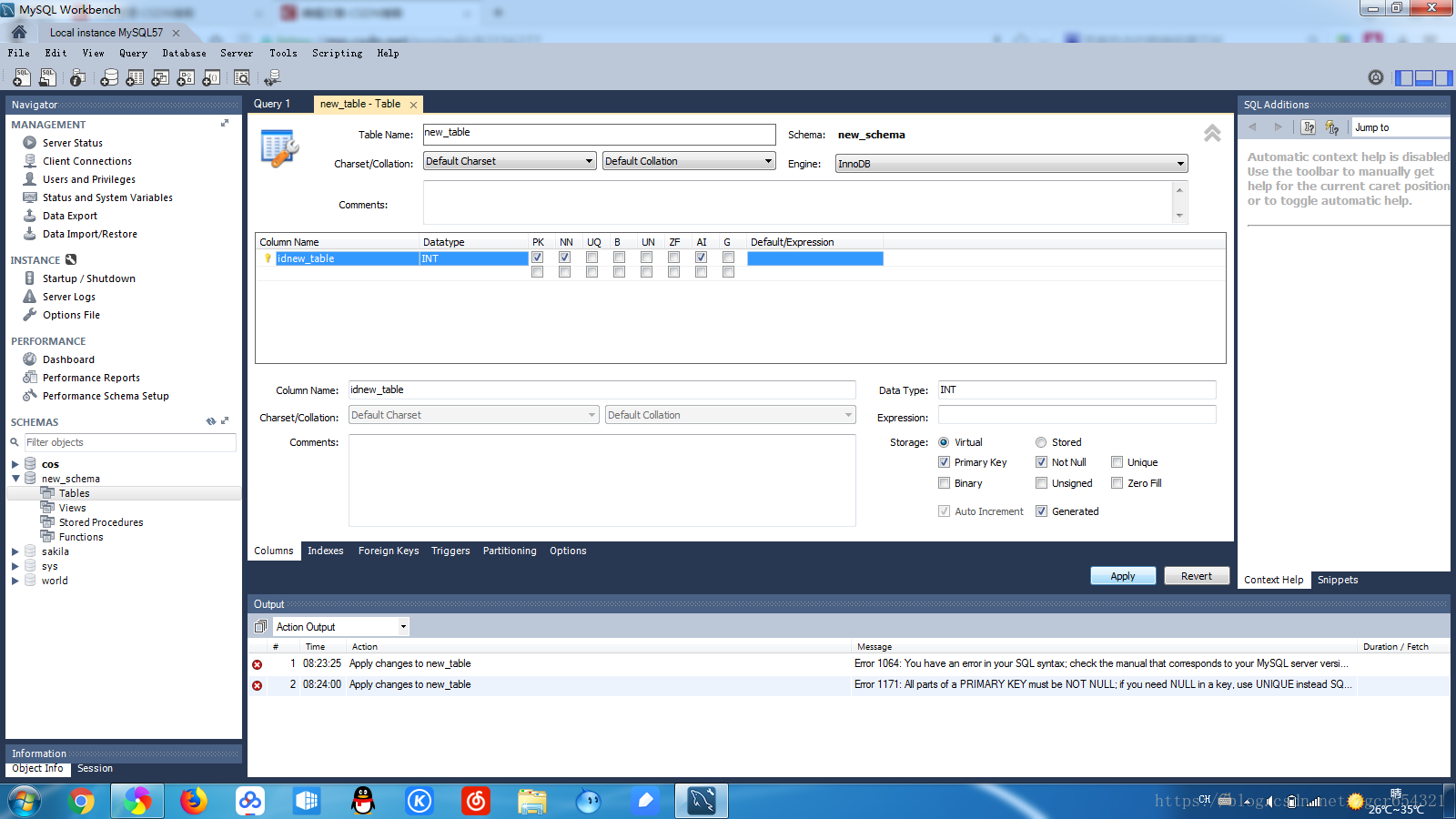Open Google Chrome from taskbar
The width and height of the screenshot is (1456, 819).
[x=81, y=801]
